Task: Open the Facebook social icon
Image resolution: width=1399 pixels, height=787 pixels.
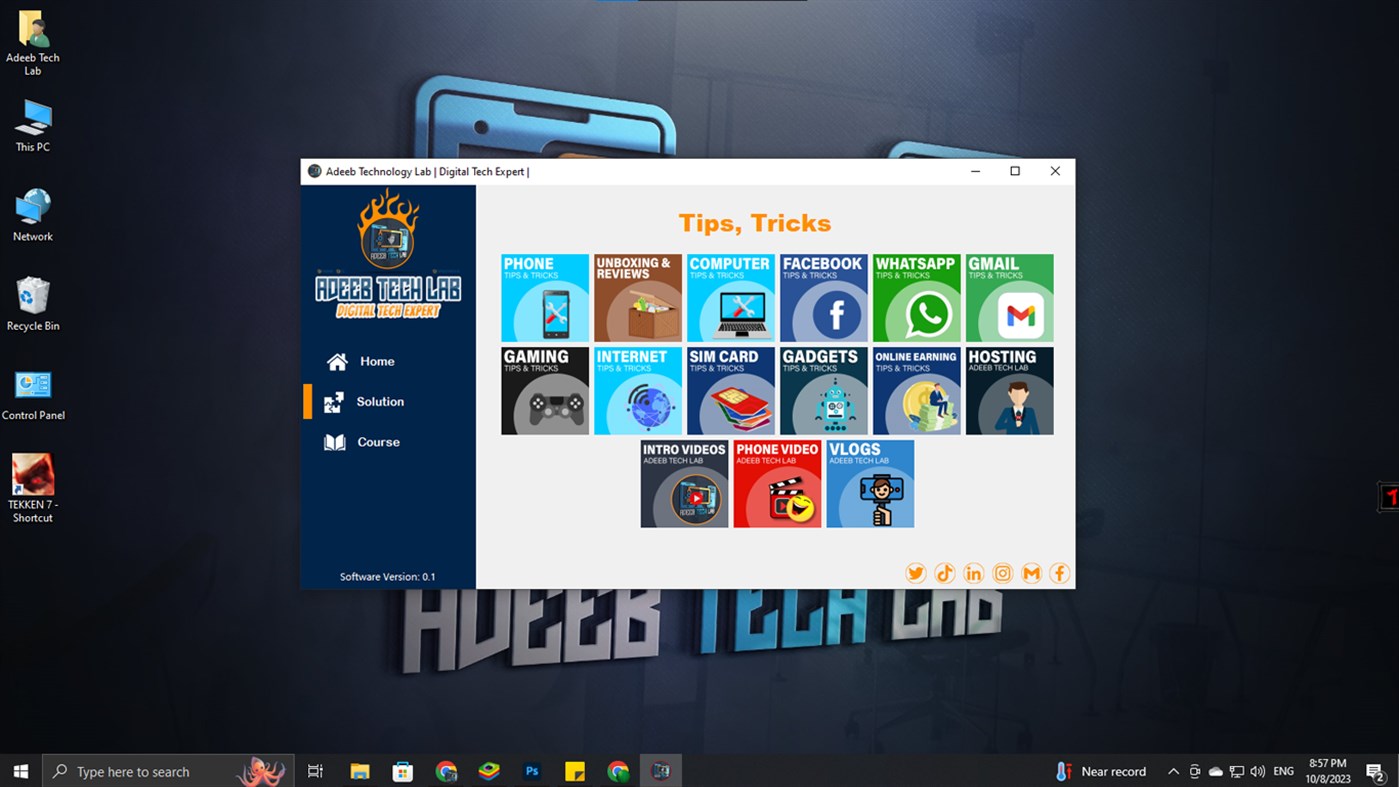Action: pyautogui.click(x=1059, y=572)
